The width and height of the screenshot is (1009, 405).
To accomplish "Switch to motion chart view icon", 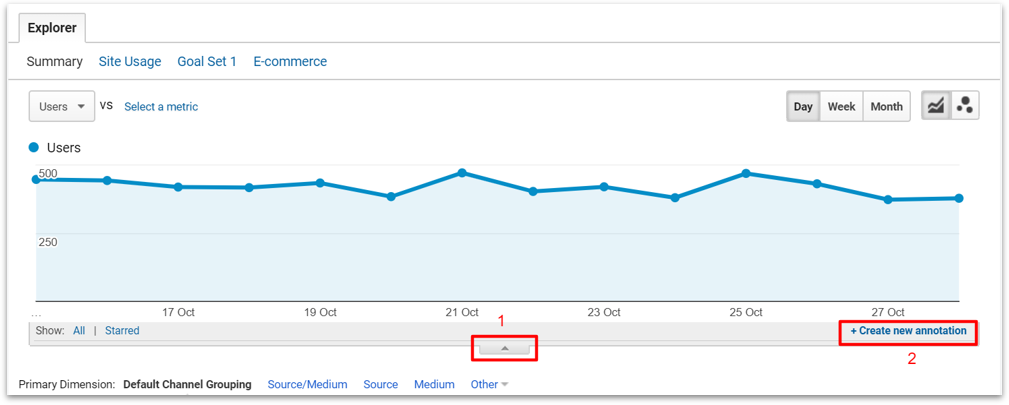I will click(965, 106).
